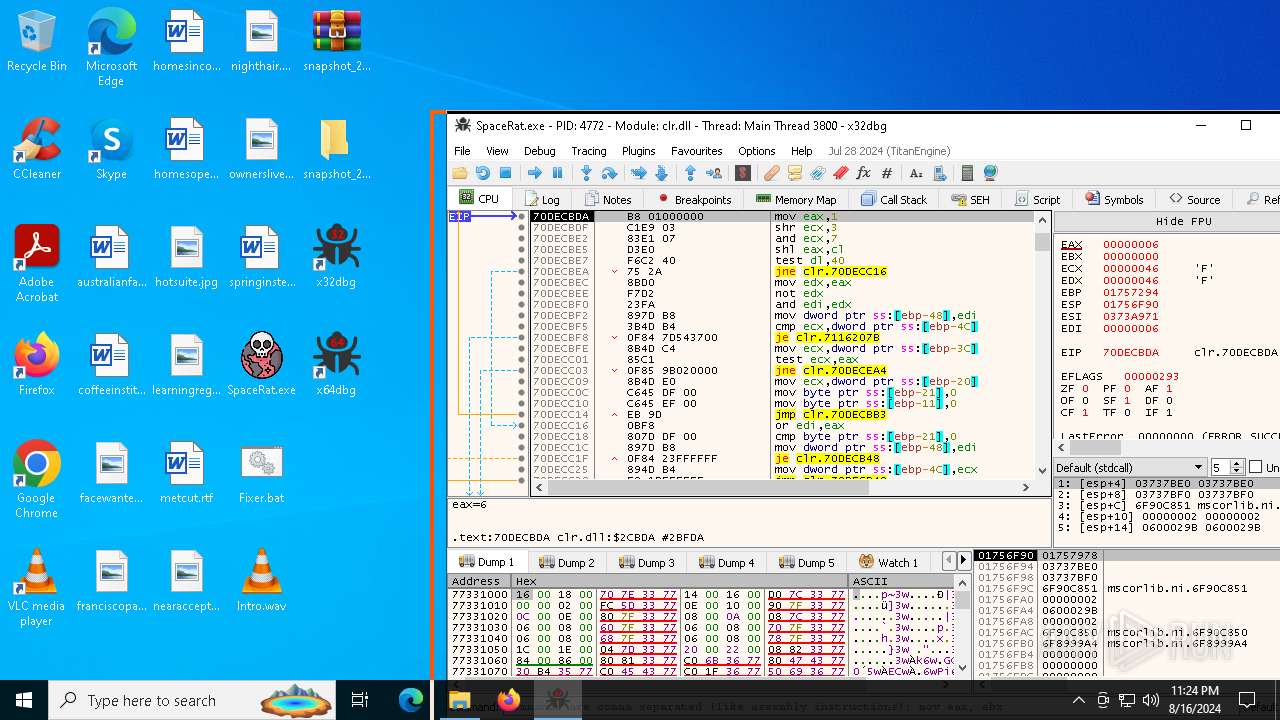The height and width of the screenshot is (720, 1280).
Task: Select the EAX register value 00000006
Action: click(1130, 245)
